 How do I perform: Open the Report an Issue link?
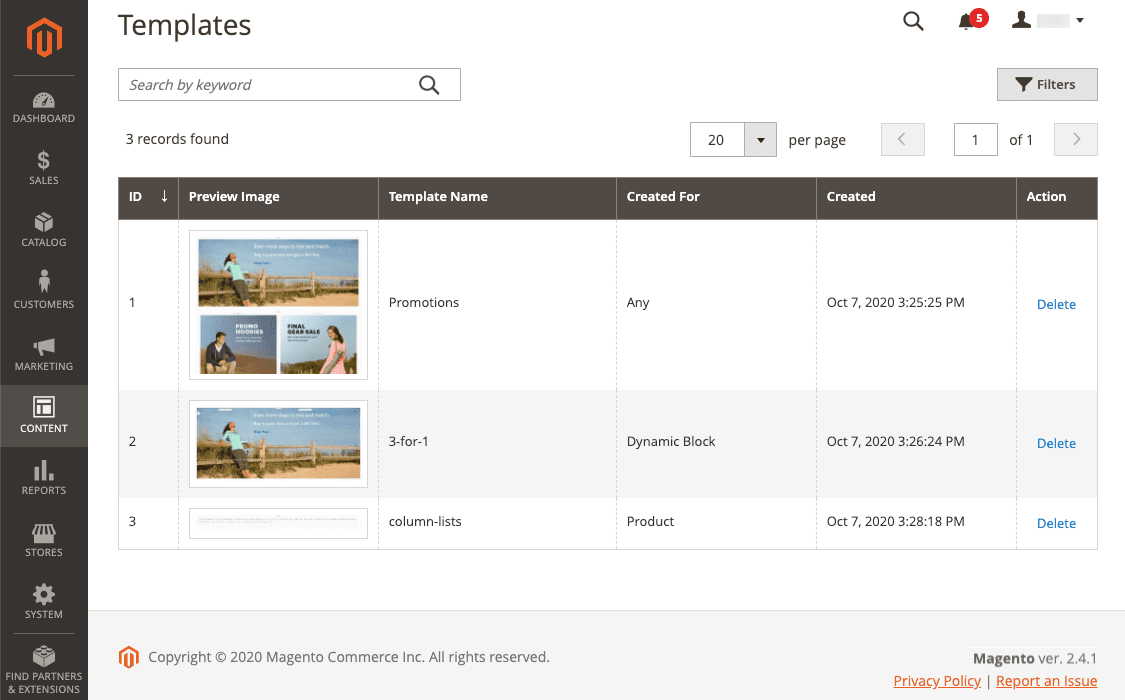pyautogui.click(x=1046, y=681)
